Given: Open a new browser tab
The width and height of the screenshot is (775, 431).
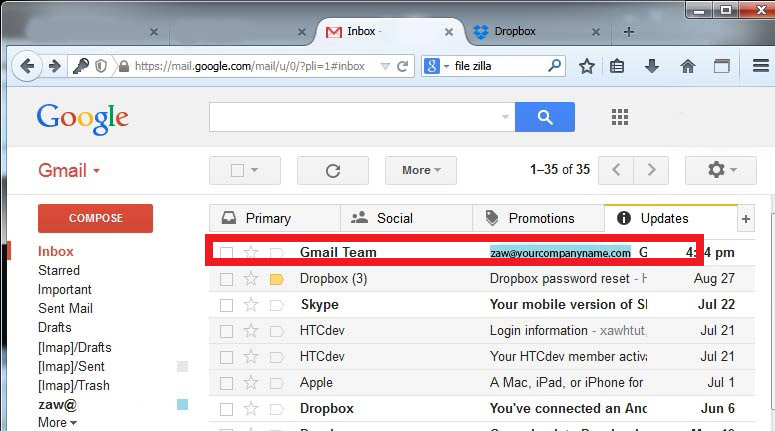Looking at the screenshot, I should pos(629,32).
